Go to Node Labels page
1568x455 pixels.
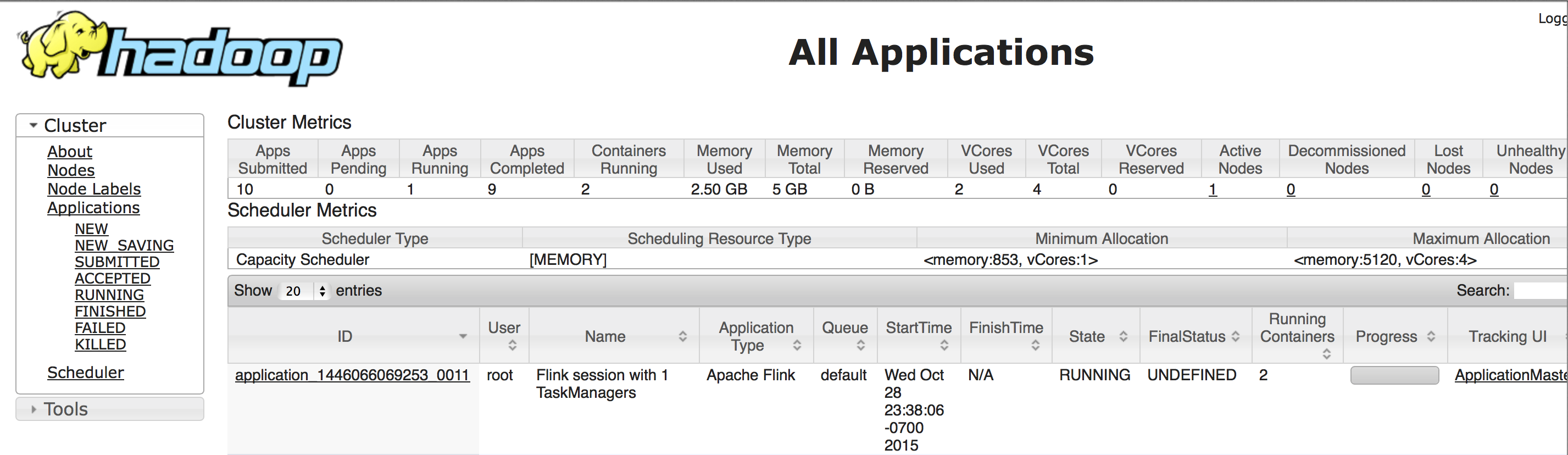coord(94,189)
